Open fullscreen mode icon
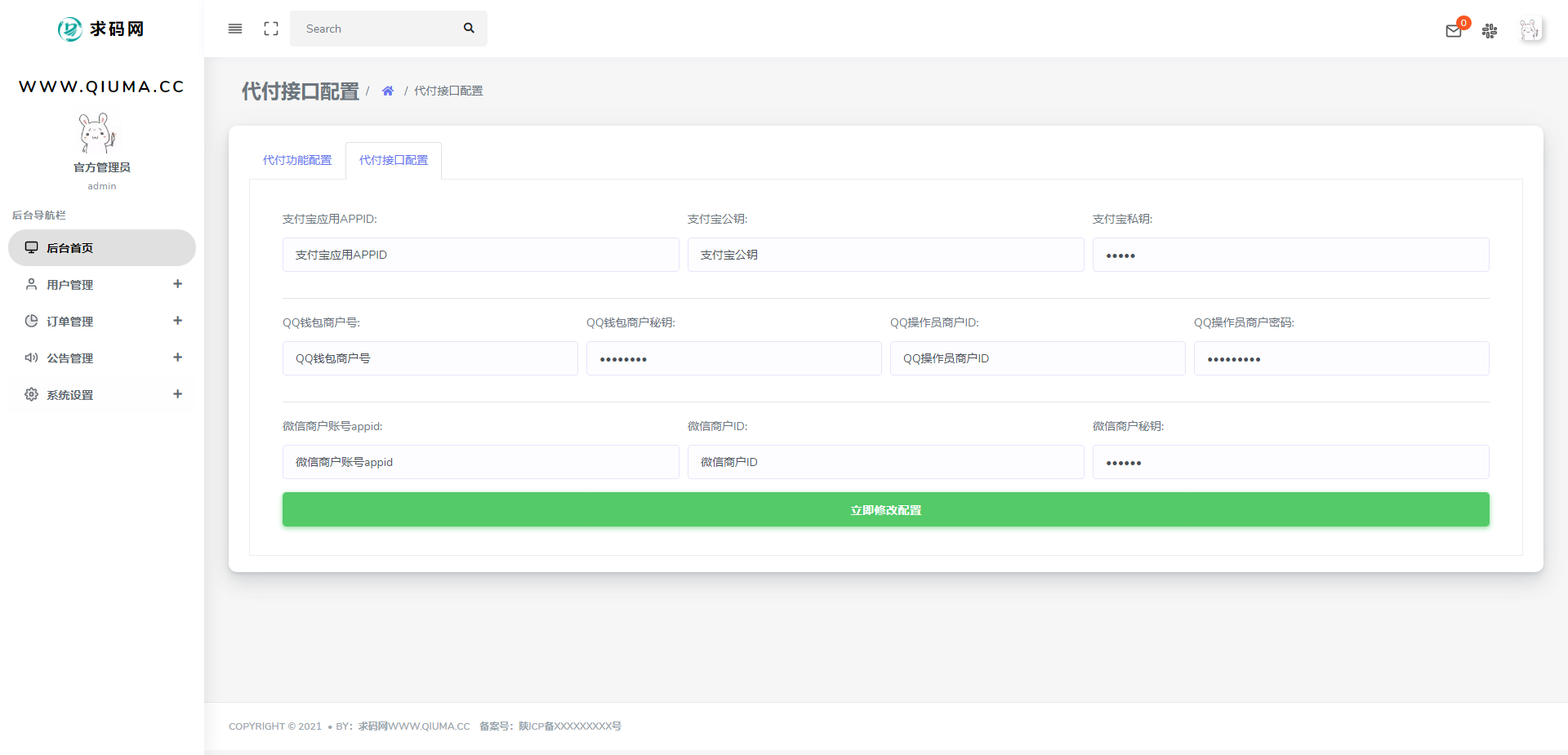Viewport: 1568px width, 755px height. (271, 29)
